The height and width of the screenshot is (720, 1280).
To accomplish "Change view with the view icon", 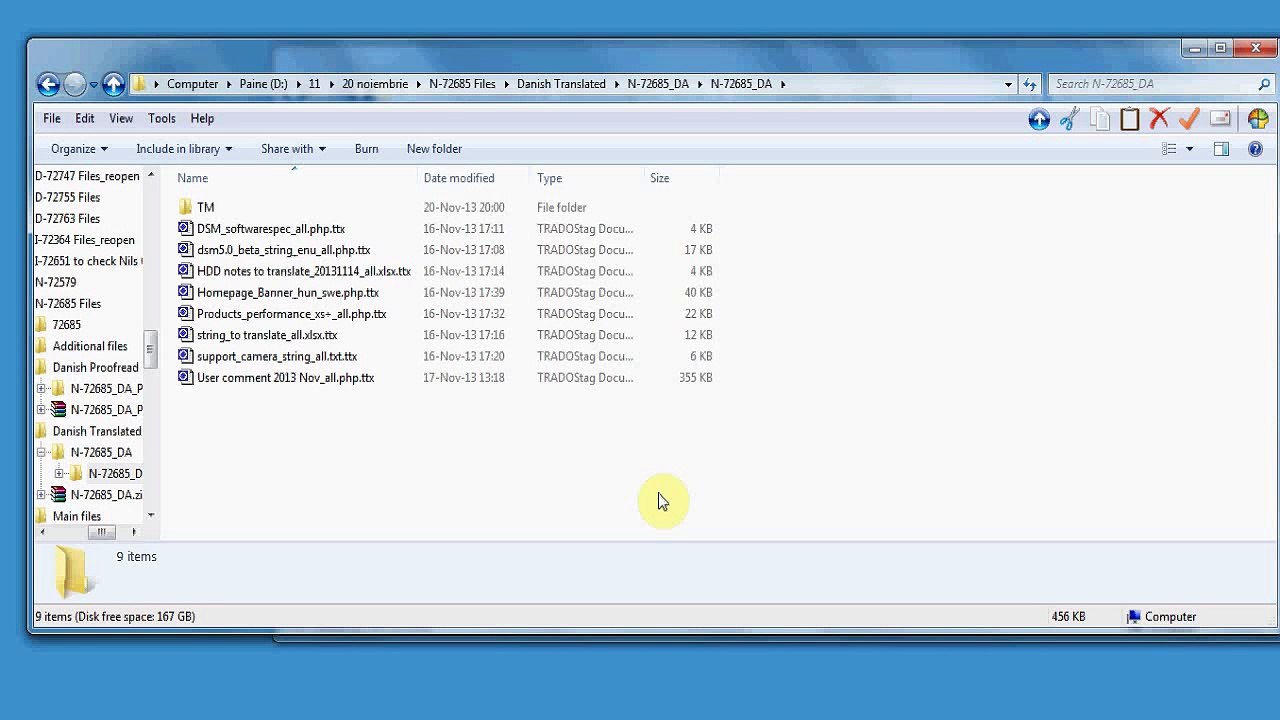I will click(x=1169, y=149).
